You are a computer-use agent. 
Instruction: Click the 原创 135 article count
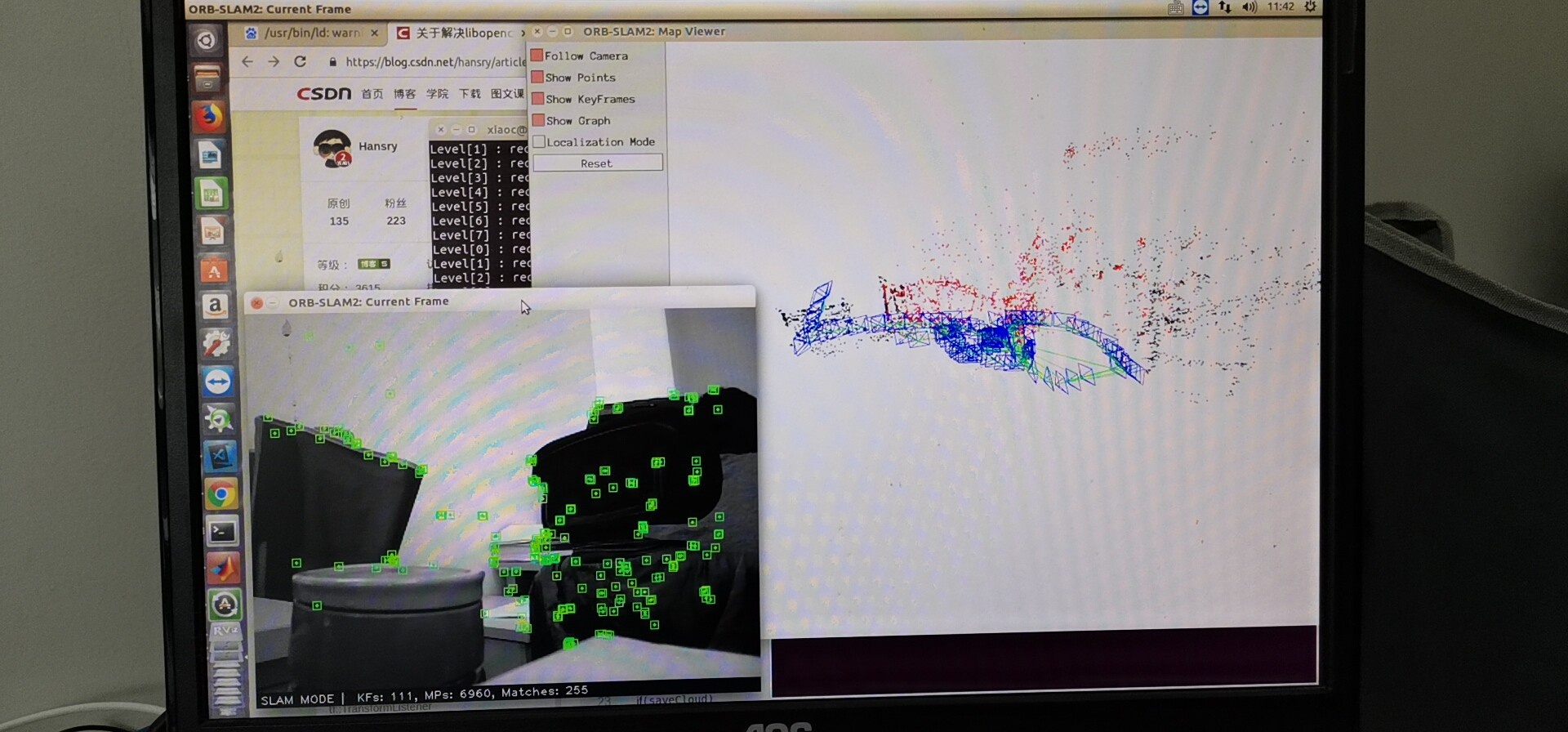click(339, 212)
